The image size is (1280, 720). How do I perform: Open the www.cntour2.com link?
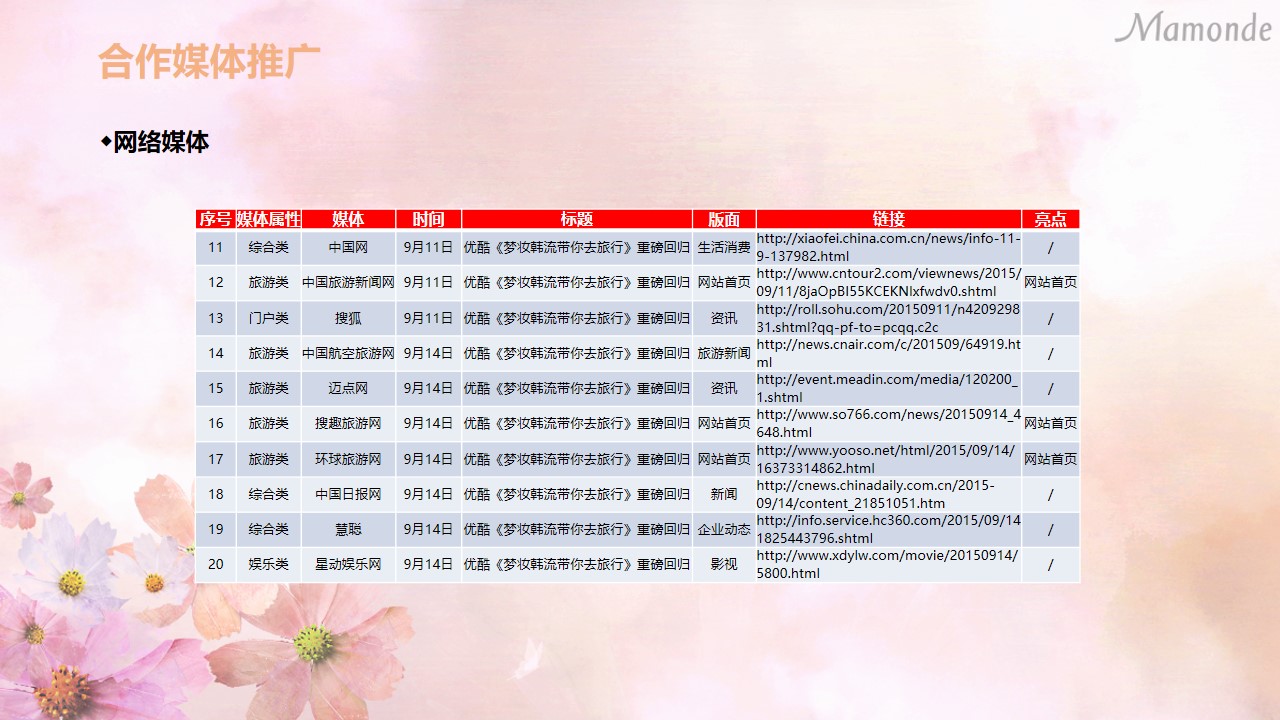(x=888, y=282)
